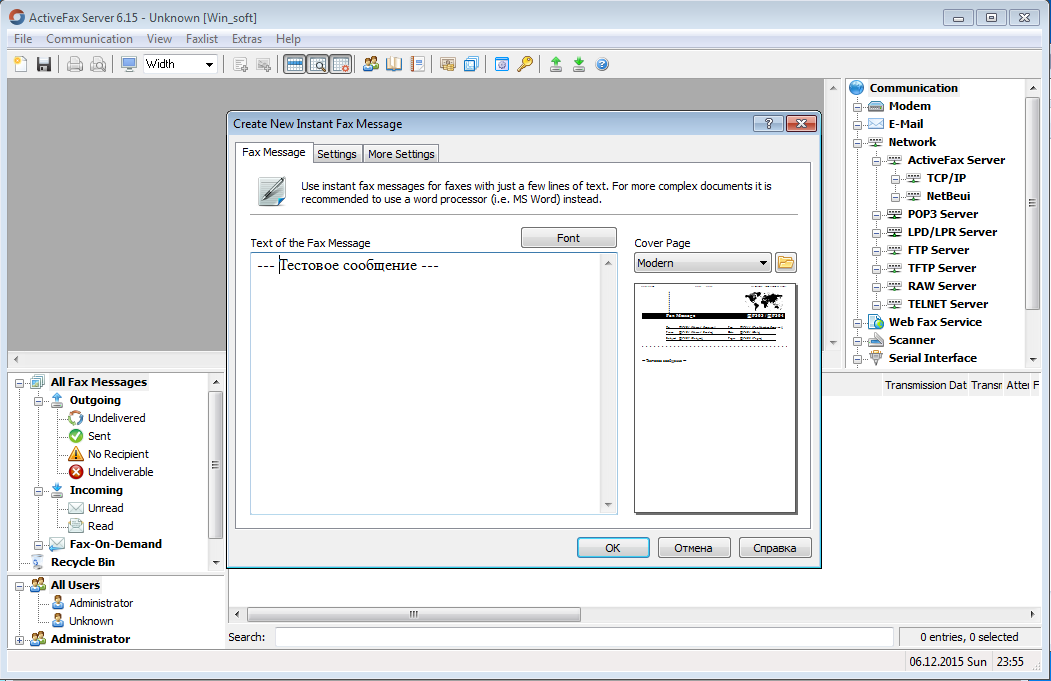Open the File menu

23,39
